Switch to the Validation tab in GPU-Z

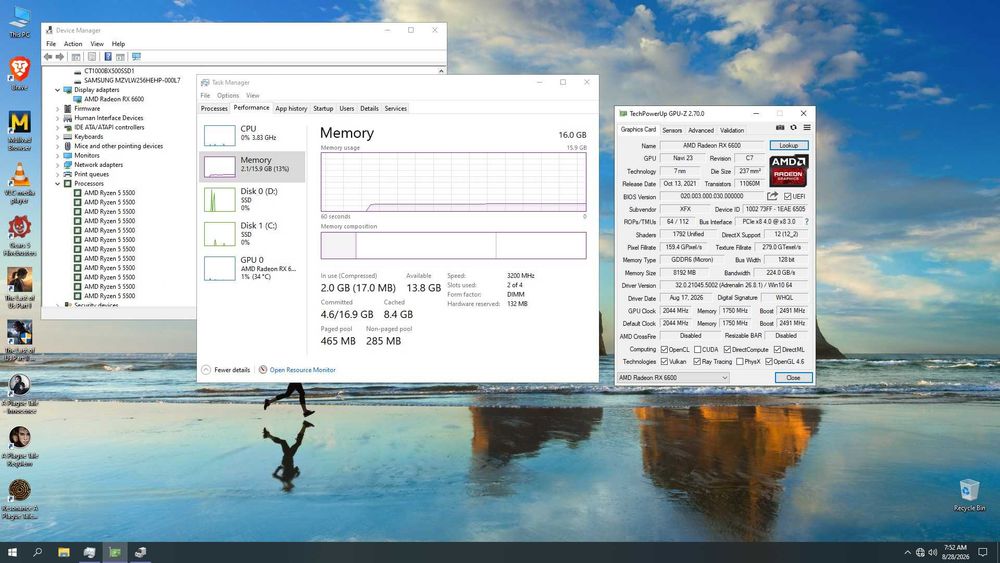732,130
